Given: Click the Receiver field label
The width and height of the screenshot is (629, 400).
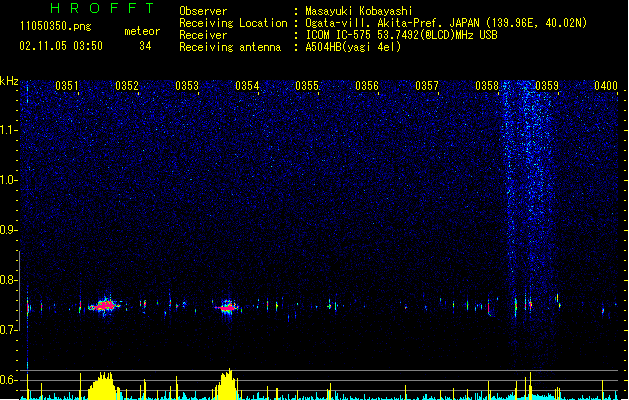Looking at the screenshot, I should 203,35.
